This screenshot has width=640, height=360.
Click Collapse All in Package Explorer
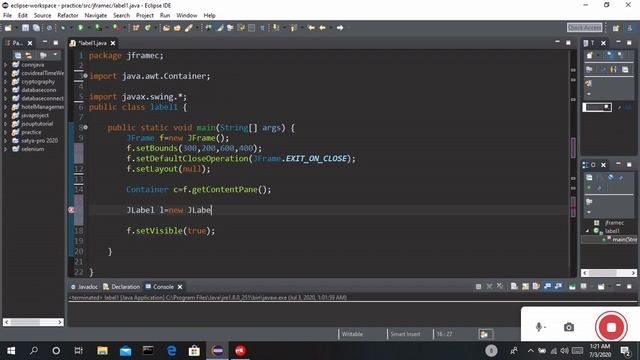click(x=18, y=55)
